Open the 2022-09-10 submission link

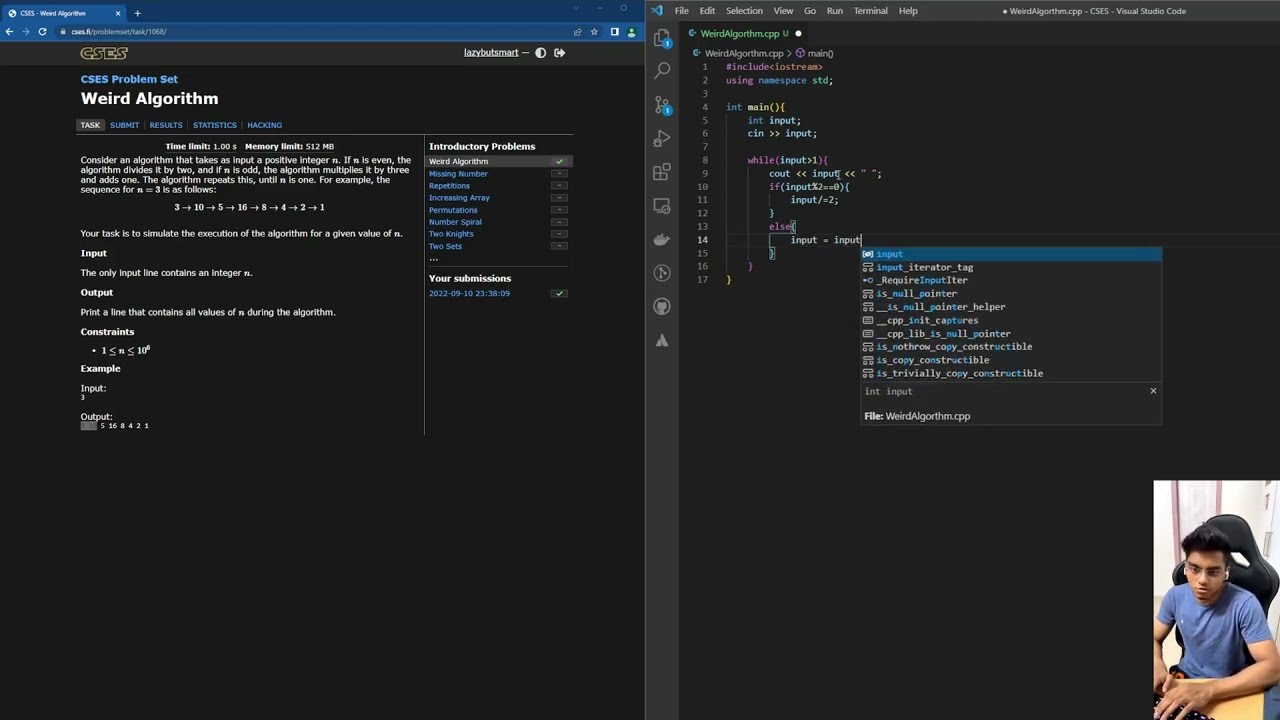[x=469, y=293]
